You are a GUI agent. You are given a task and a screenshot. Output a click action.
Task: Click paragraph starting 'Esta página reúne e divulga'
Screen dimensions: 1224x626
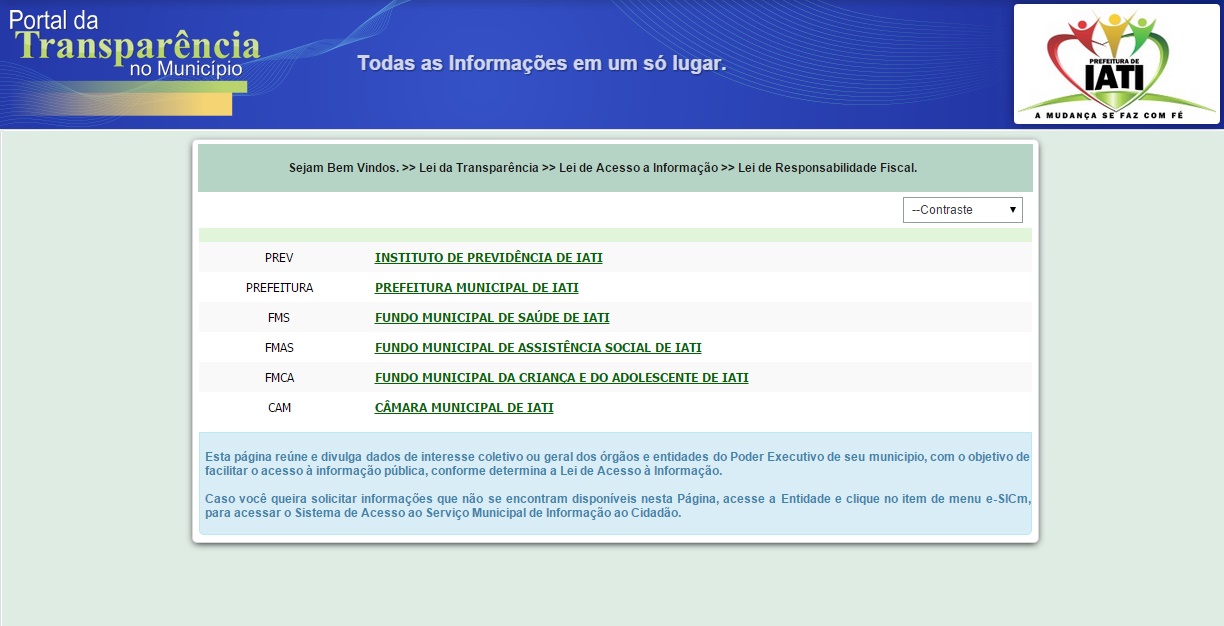[616, 464]
